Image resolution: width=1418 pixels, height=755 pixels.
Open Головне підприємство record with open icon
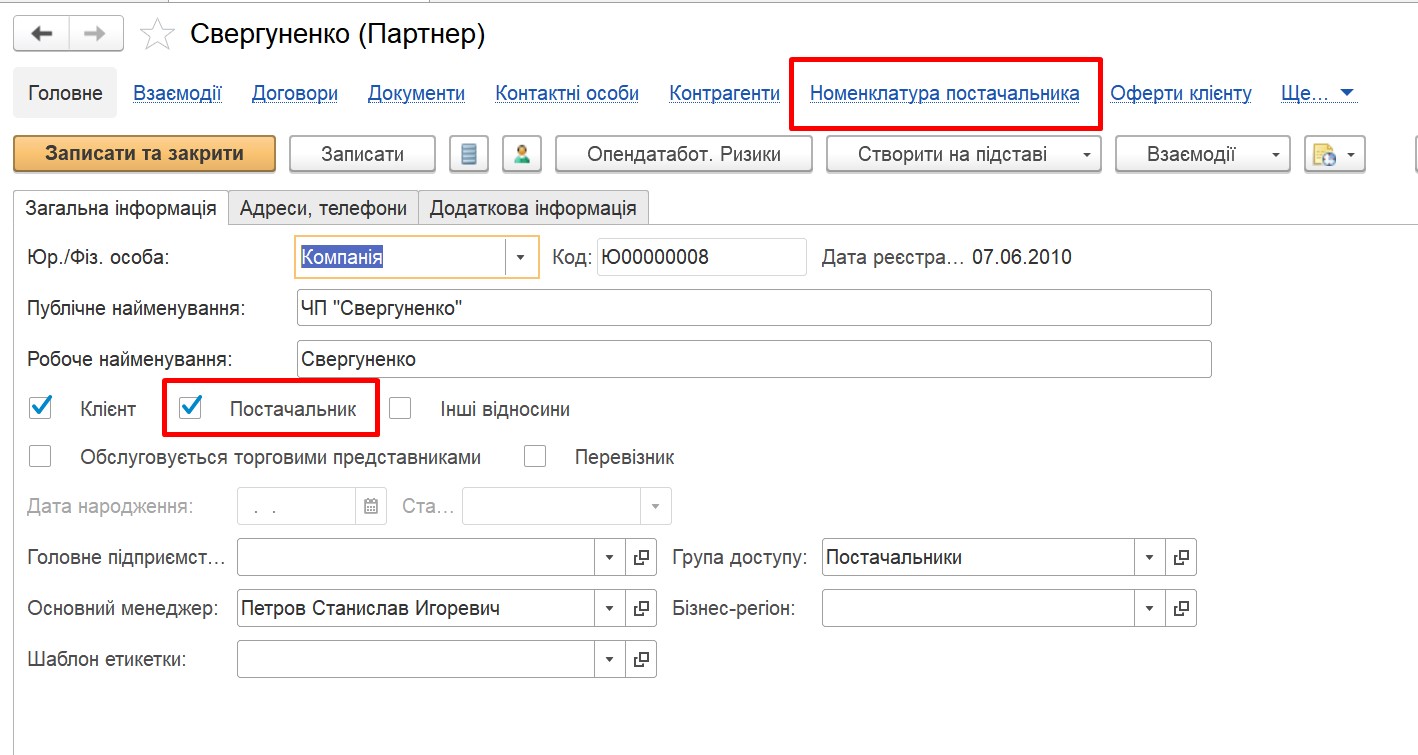[x=641, y=557]
